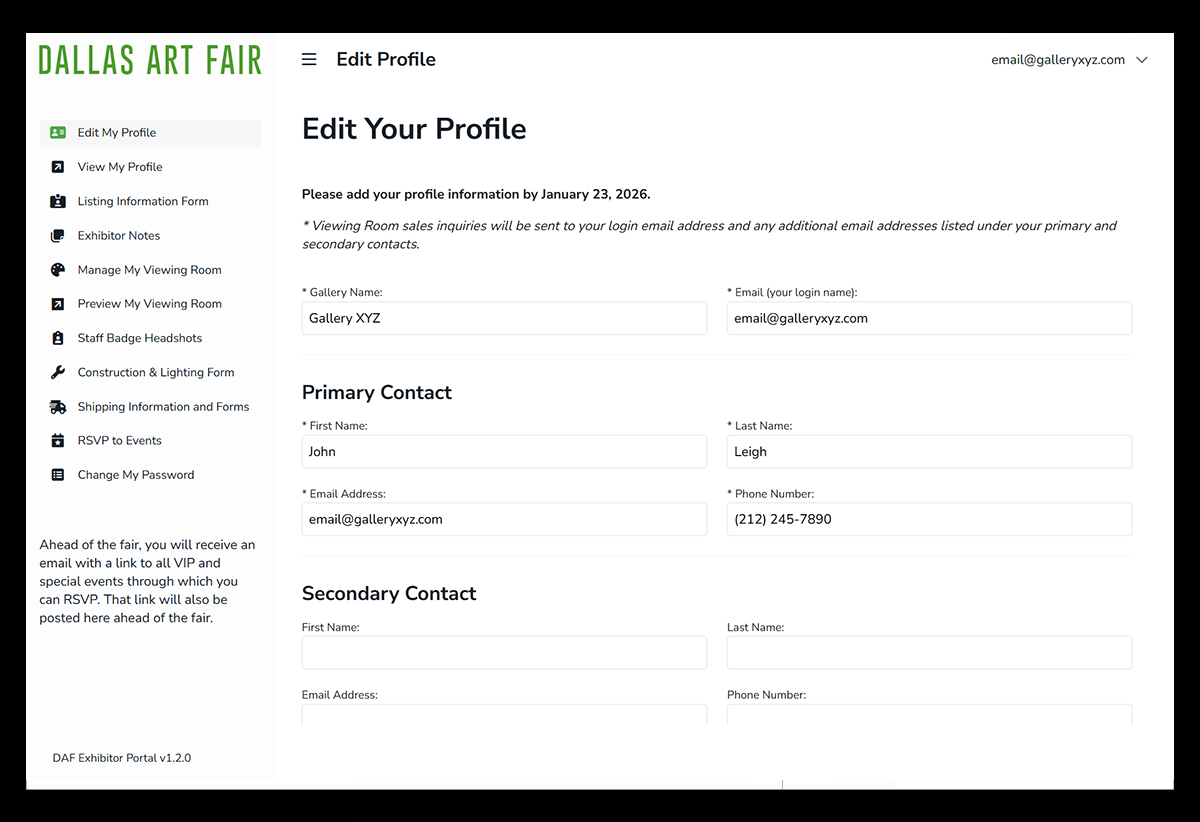Click the RSVP to Events calendar icon
1200x822 pixels.
tap(59, 440)
